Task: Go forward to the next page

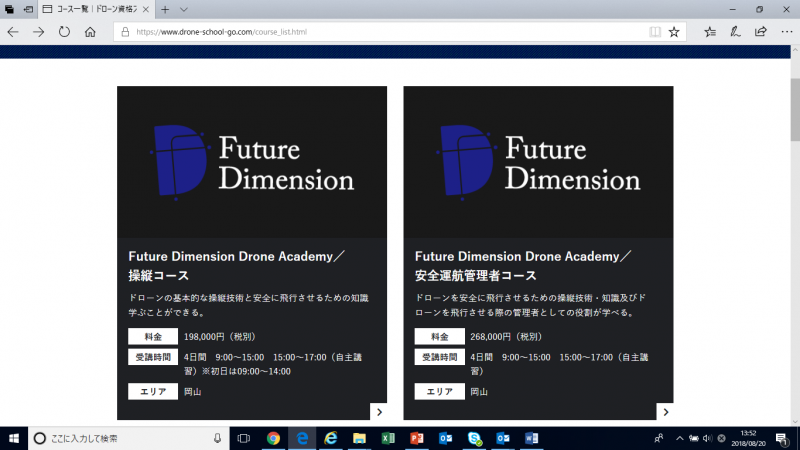Action: point(38,32)
